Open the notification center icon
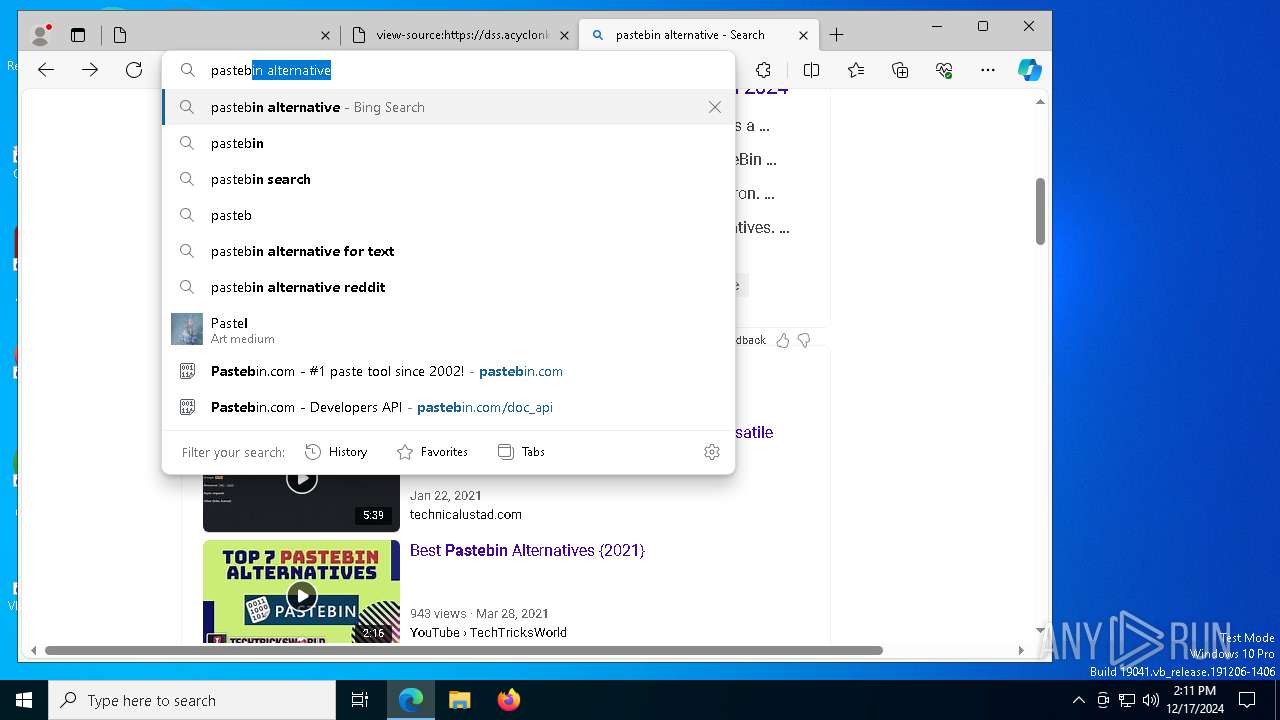This screenshot has width=1280, height=720. [1247, 700]
